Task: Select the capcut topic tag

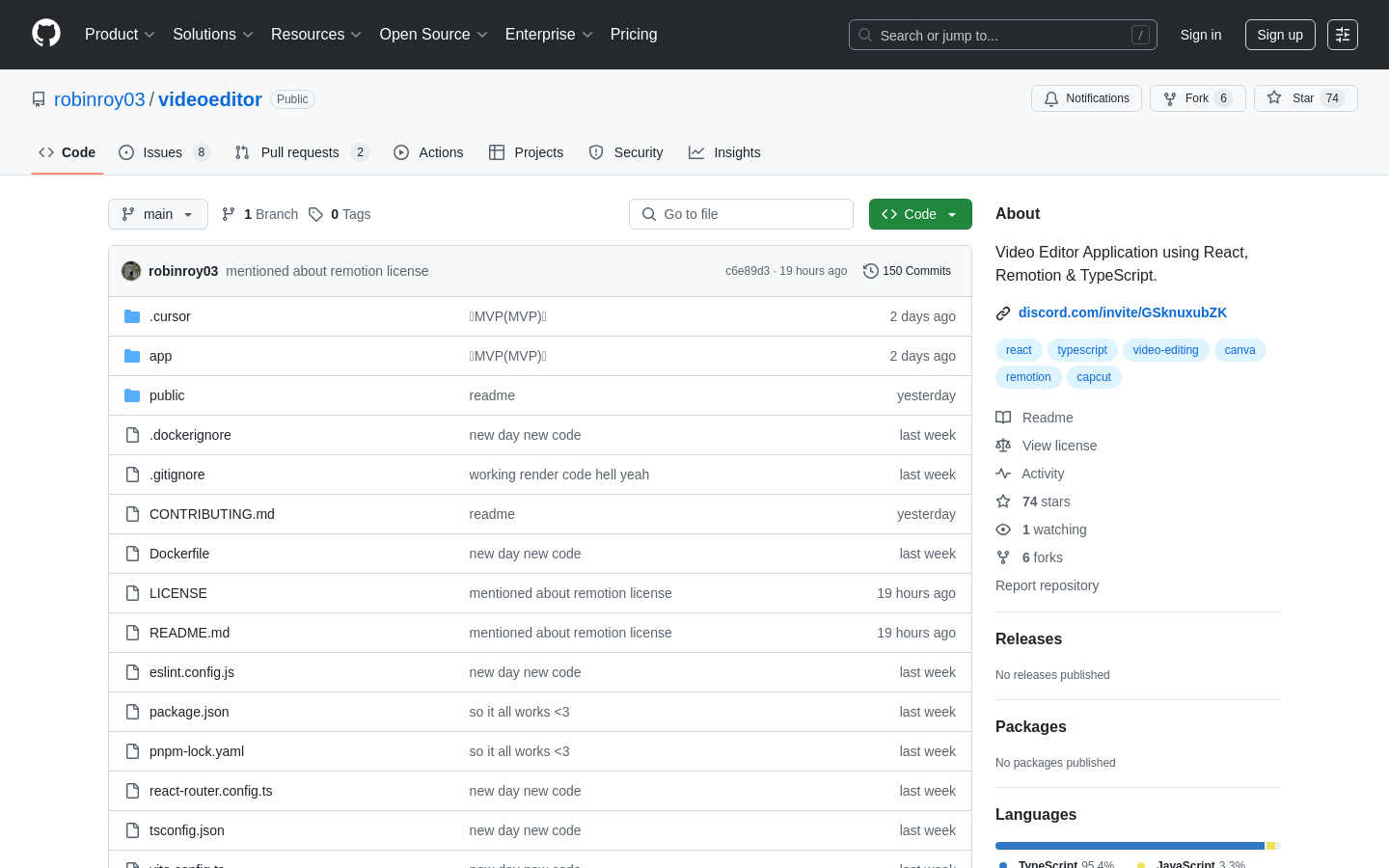Action: coord(1094,377)
